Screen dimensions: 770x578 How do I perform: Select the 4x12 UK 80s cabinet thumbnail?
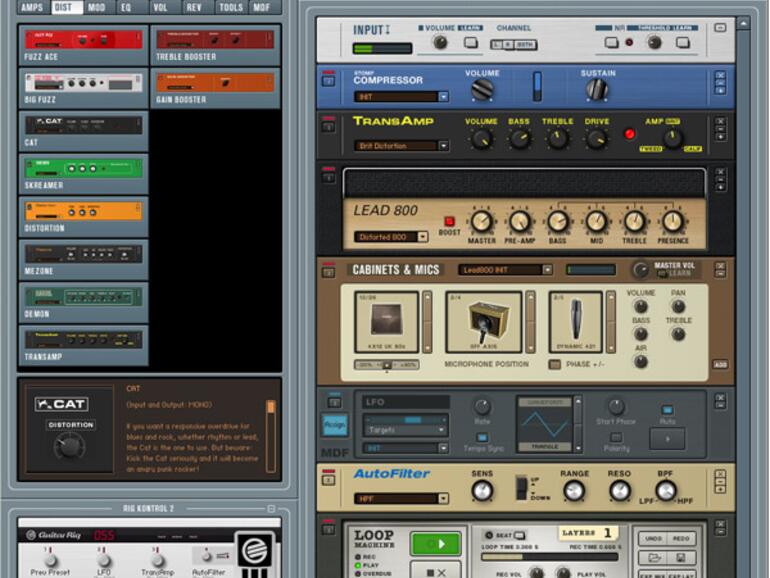point(386,322)
